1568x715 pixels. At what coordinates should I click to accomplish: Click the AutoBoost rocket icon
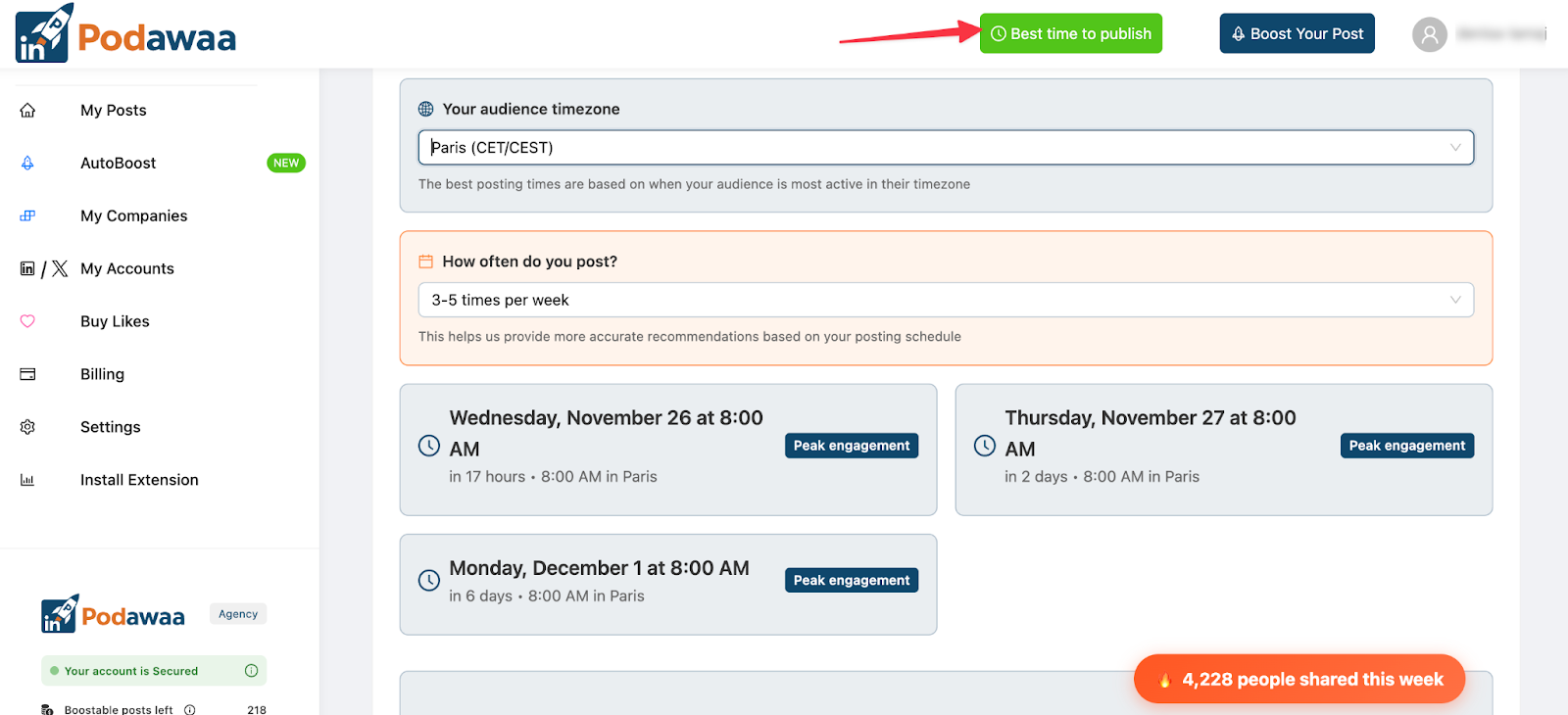(26, 163)
